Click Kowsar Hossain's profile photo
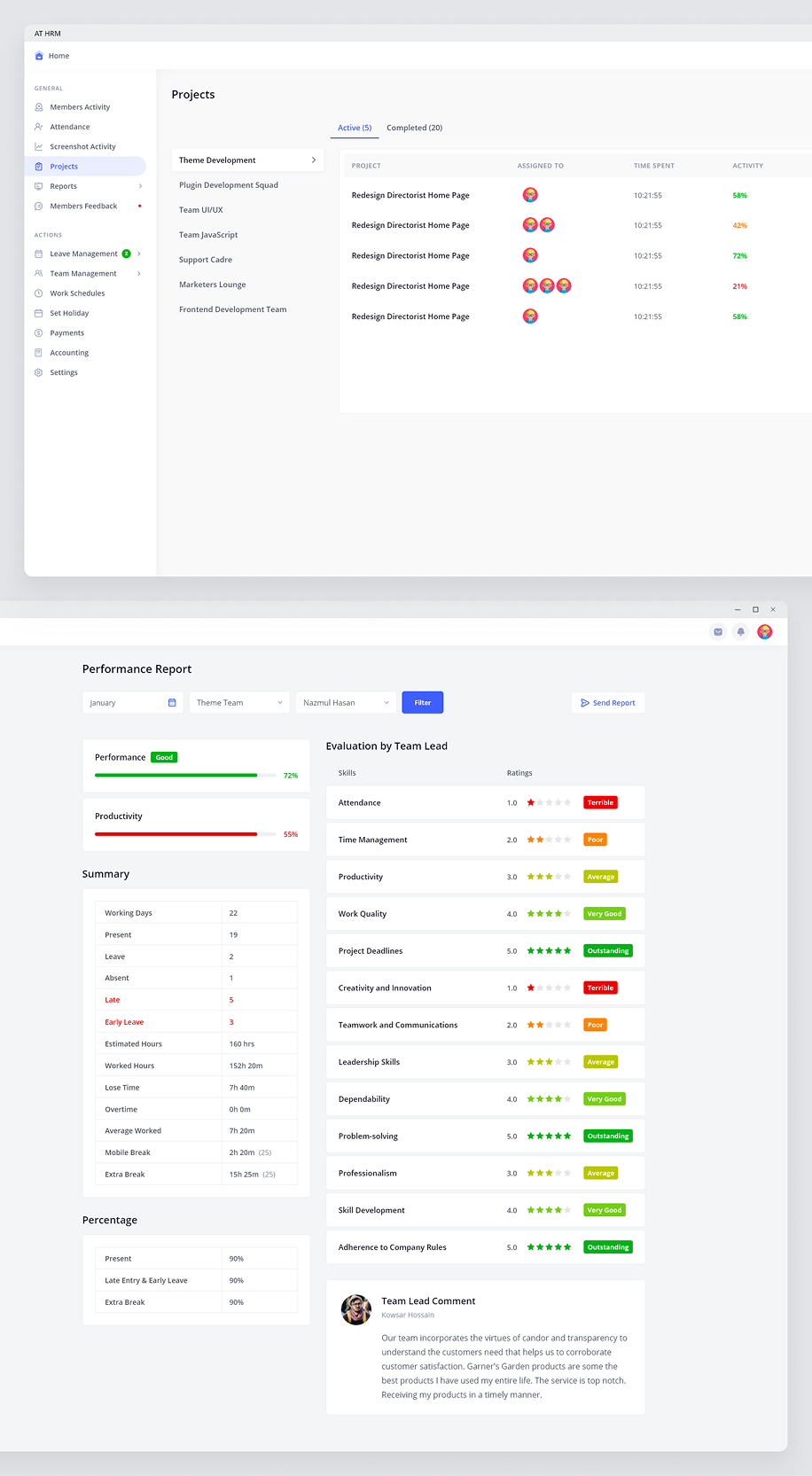Viewport: 812px width, 1476px height. (356, 1309)
